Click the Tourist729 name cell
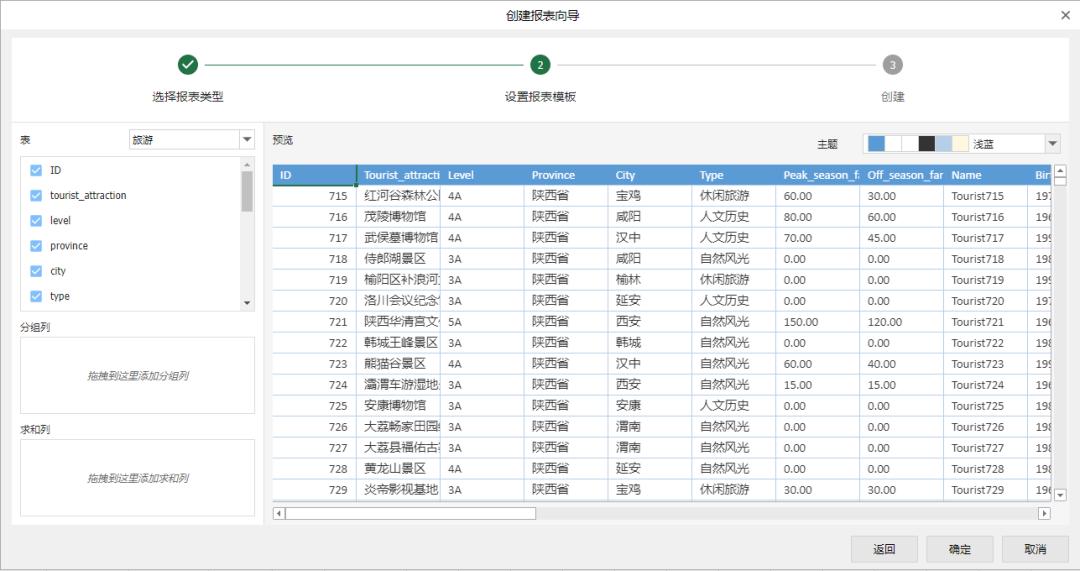 click(x=986, y=490)
